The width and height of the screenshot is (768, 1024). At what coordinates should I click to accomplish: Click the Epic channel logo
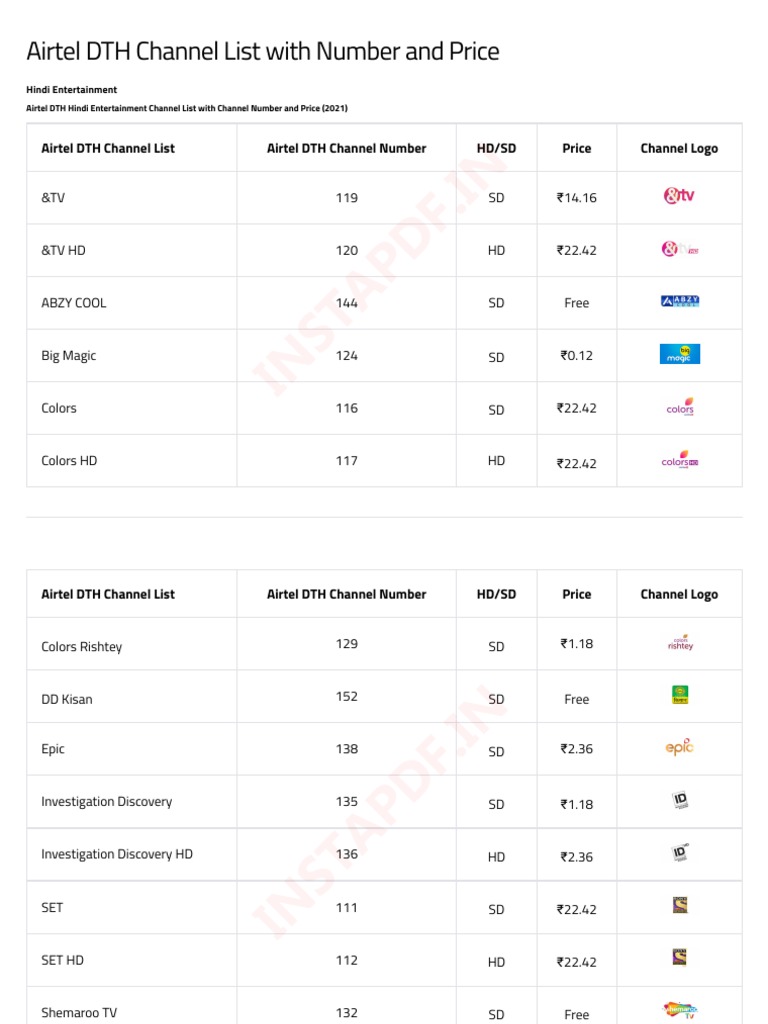[679, 747]
